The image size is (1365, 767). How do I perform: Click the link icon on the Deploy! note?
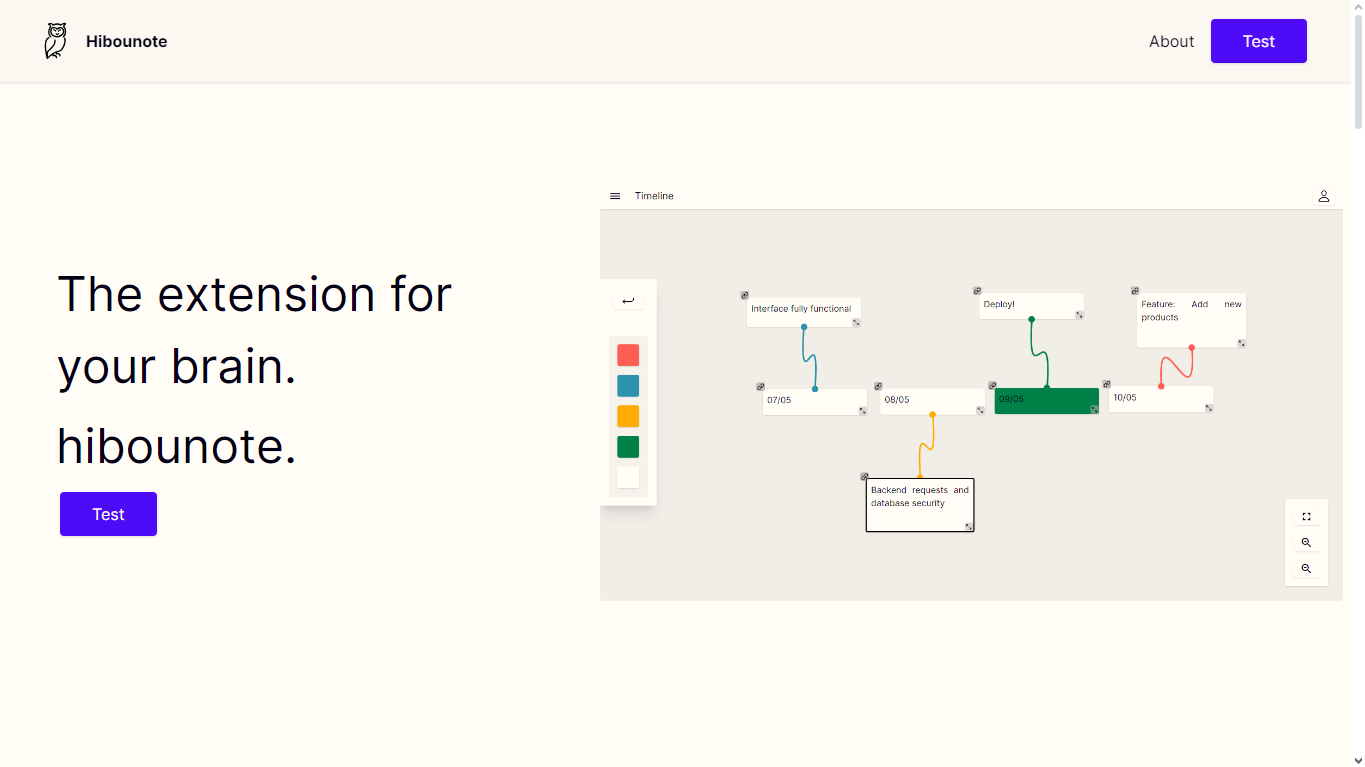click(x=977, y=291)
